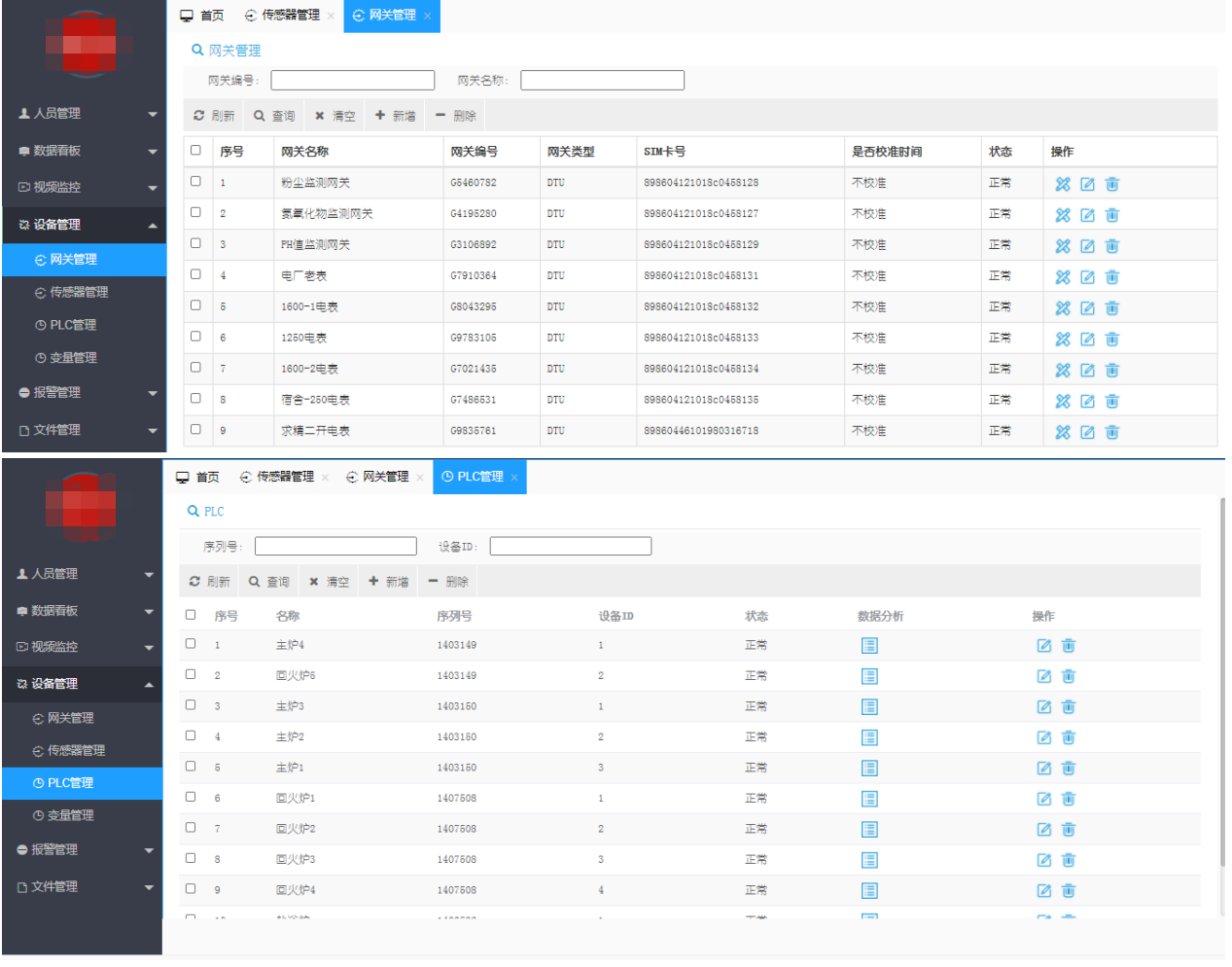
Task: Tick the checkbox for PH值监测网关 row
Action: click(x=195, y=243)
